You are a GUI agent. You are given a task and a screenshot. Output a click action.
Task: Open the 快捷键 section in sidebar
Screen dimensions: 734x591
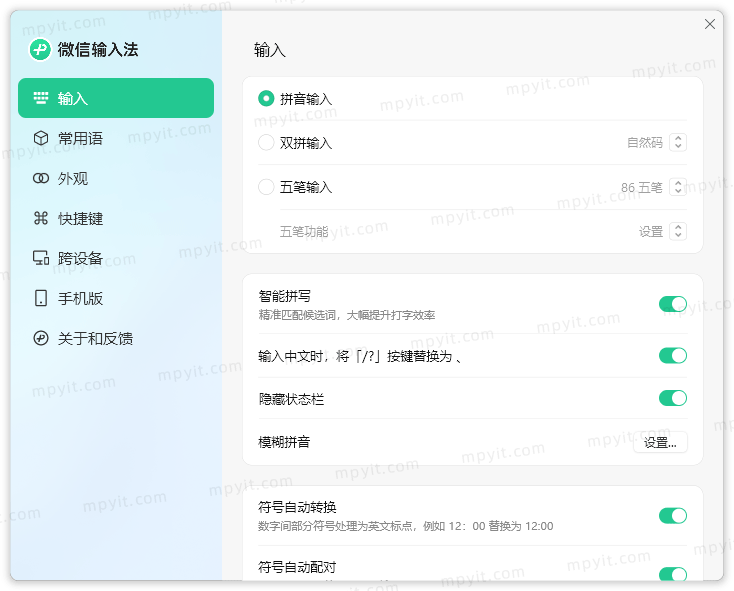[116, 218]
